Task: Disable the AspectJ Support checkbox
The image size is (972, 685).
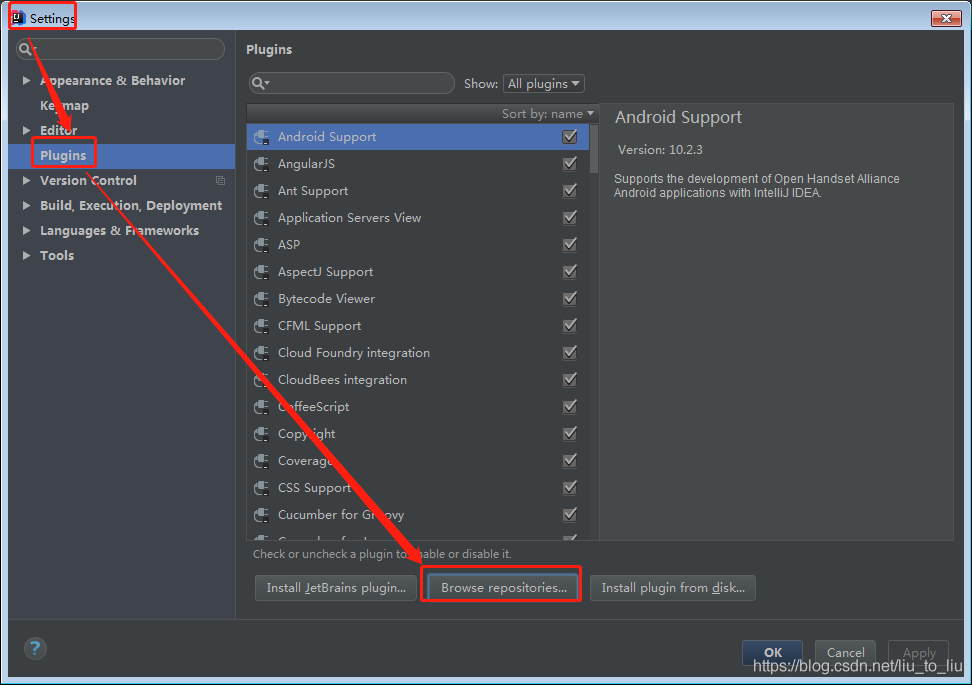Action: [x=570, y=271]
